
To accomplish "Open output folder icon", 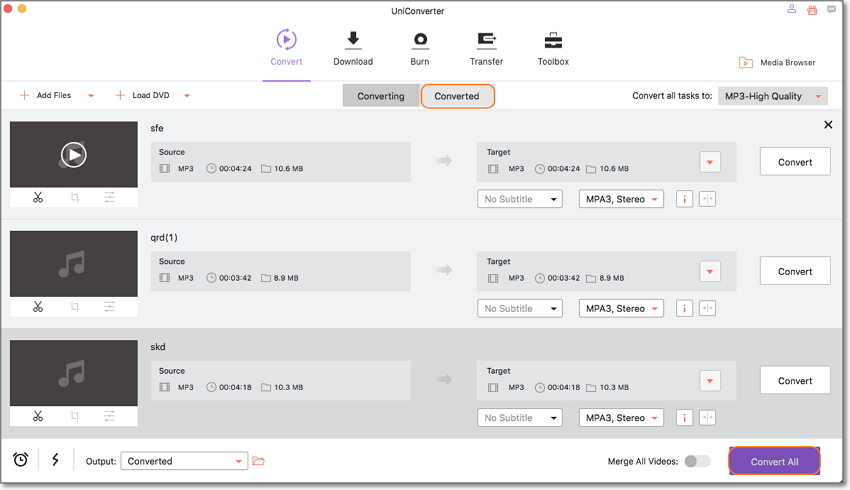I will click(x=259, y=461).
